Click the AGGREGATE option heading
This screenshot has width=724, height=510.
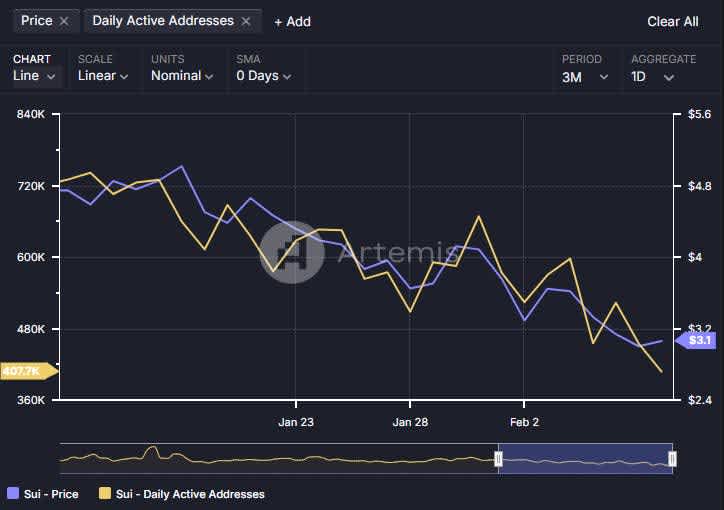click(664, 59)
